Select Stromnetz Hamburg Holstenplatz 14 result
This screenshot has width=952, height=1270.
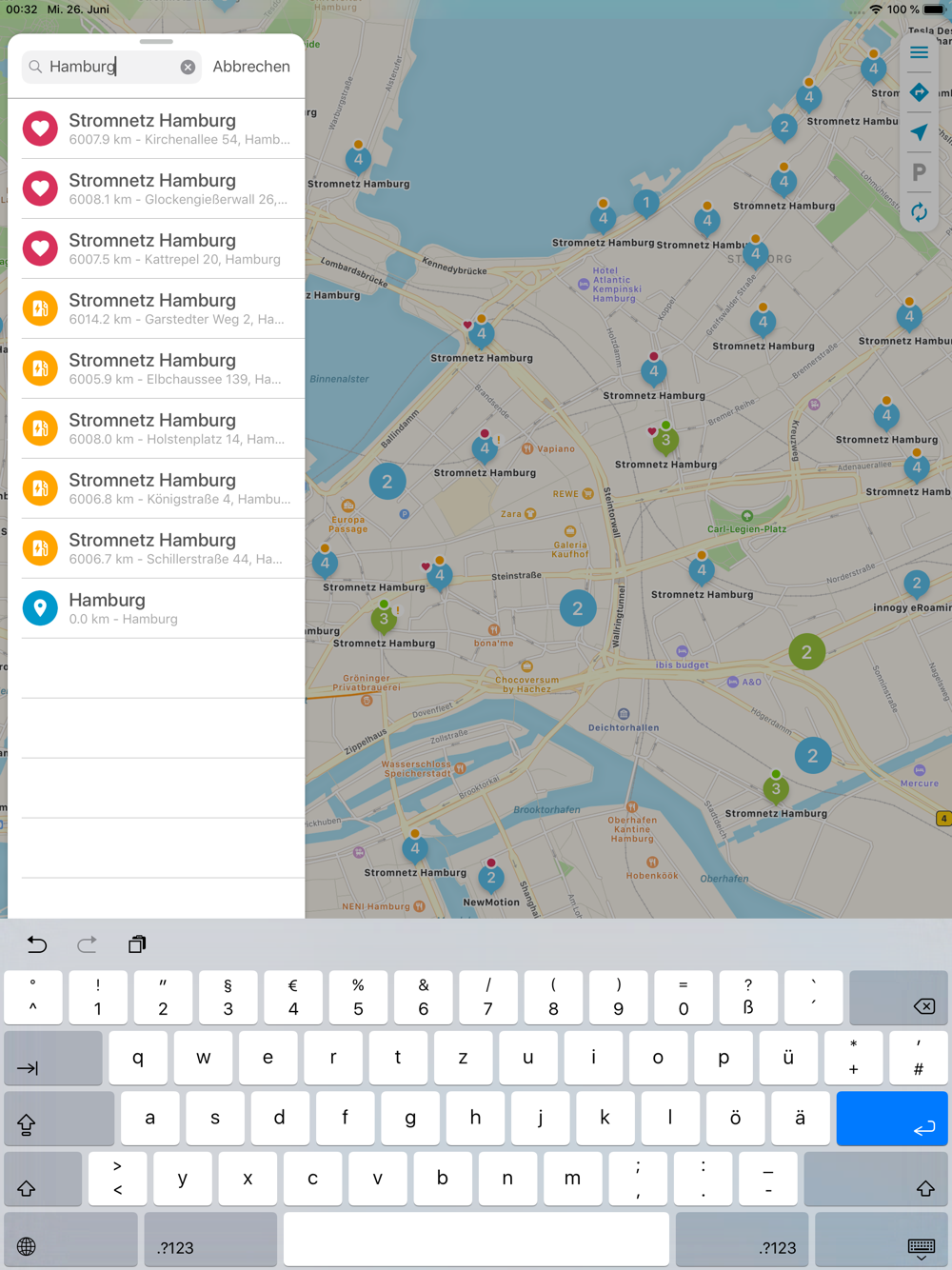coord(157,428)
